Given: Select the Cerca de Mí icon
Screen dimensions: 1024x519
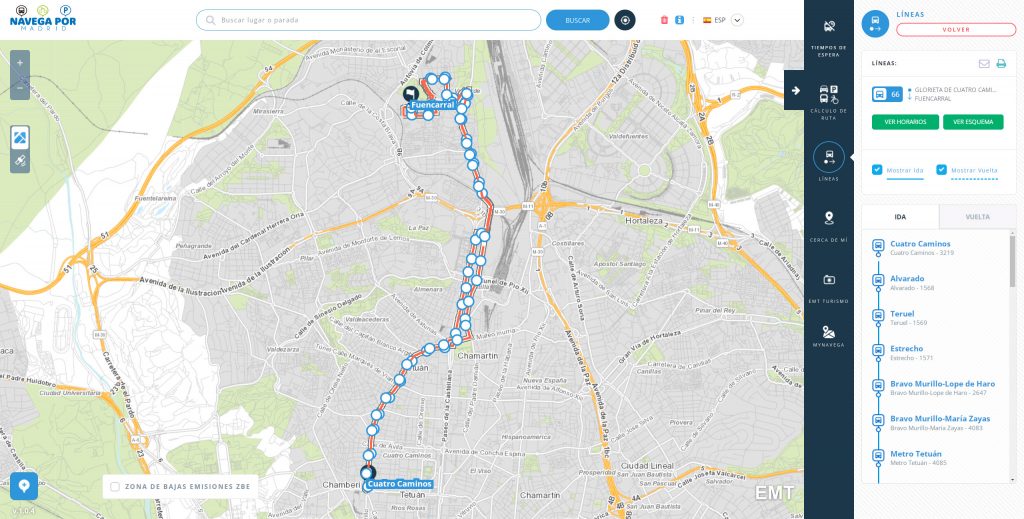Looking at the screenshot, I should pos(828,225).
